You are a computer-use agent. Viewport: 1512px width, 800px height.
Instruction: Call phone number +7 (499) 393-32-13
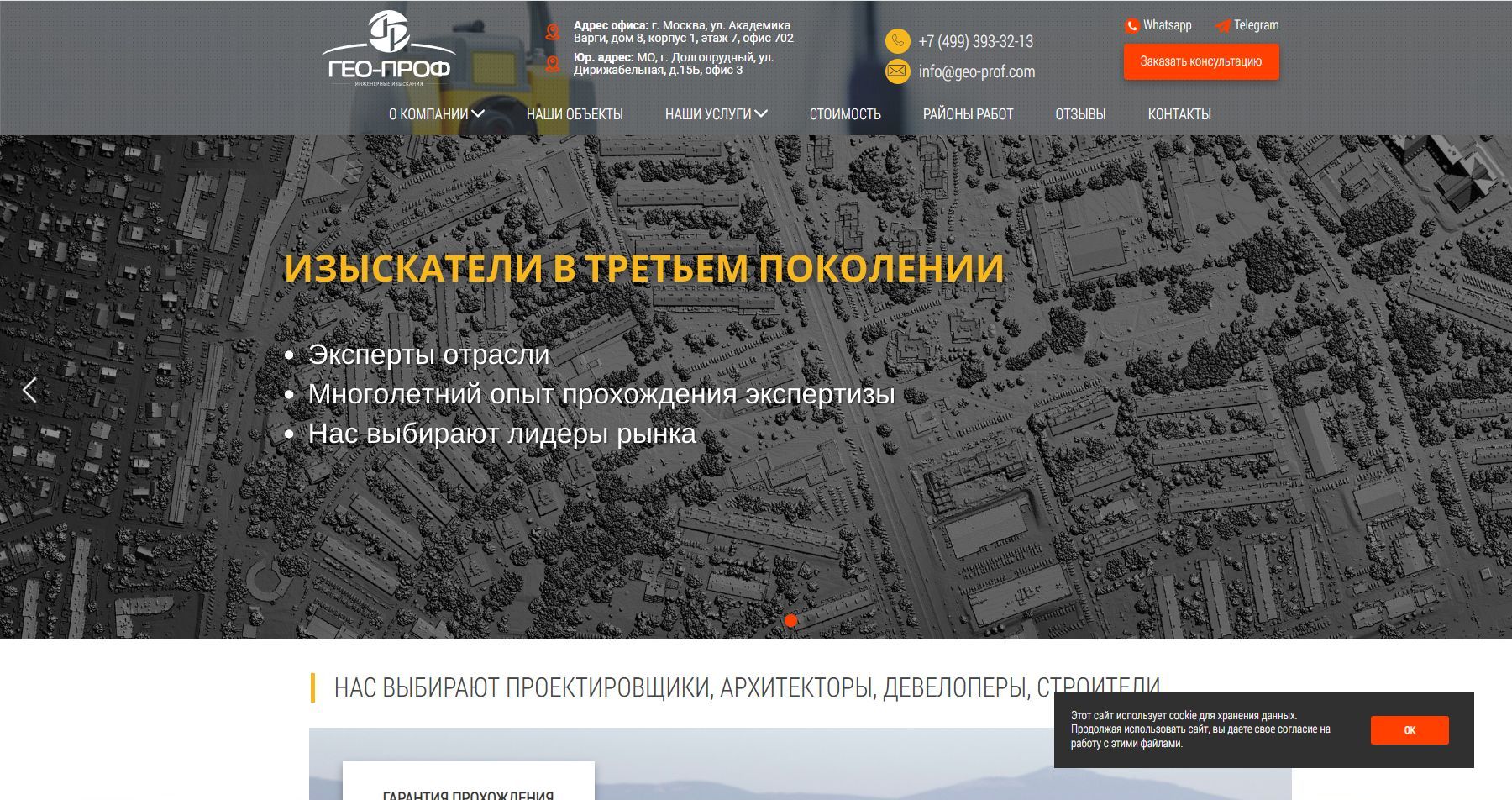tap(976, 41)
